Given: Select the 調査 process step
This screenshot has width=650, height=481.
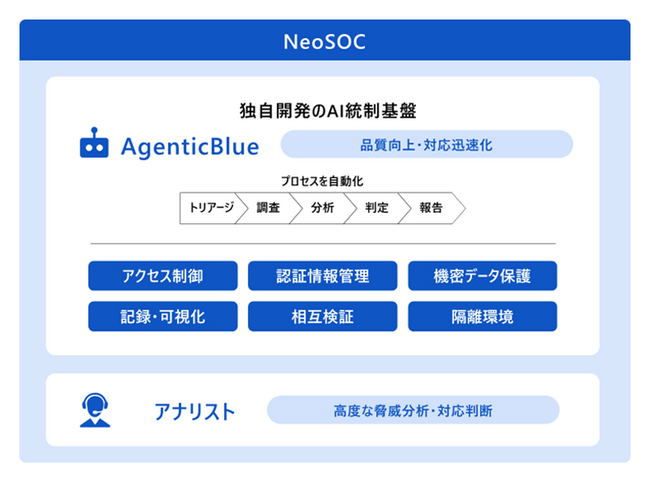Looking at the screenshot, I should click(268, 208).
